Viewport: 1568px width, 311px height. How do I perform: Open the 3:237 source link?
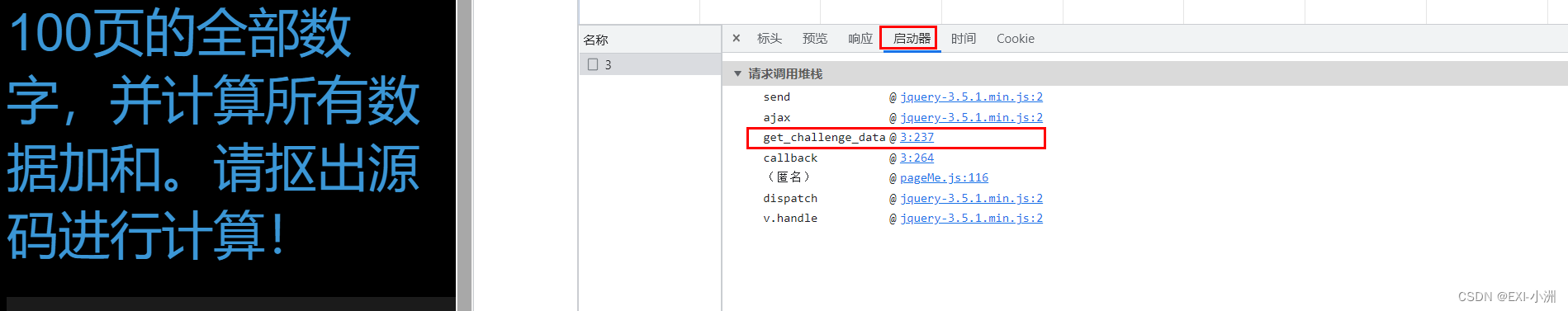coord(917,137)
